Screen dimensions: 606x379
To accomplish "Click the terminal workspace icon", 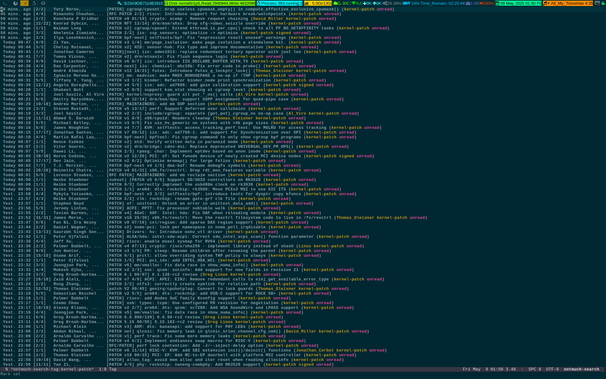I will (x=5, y=3).
